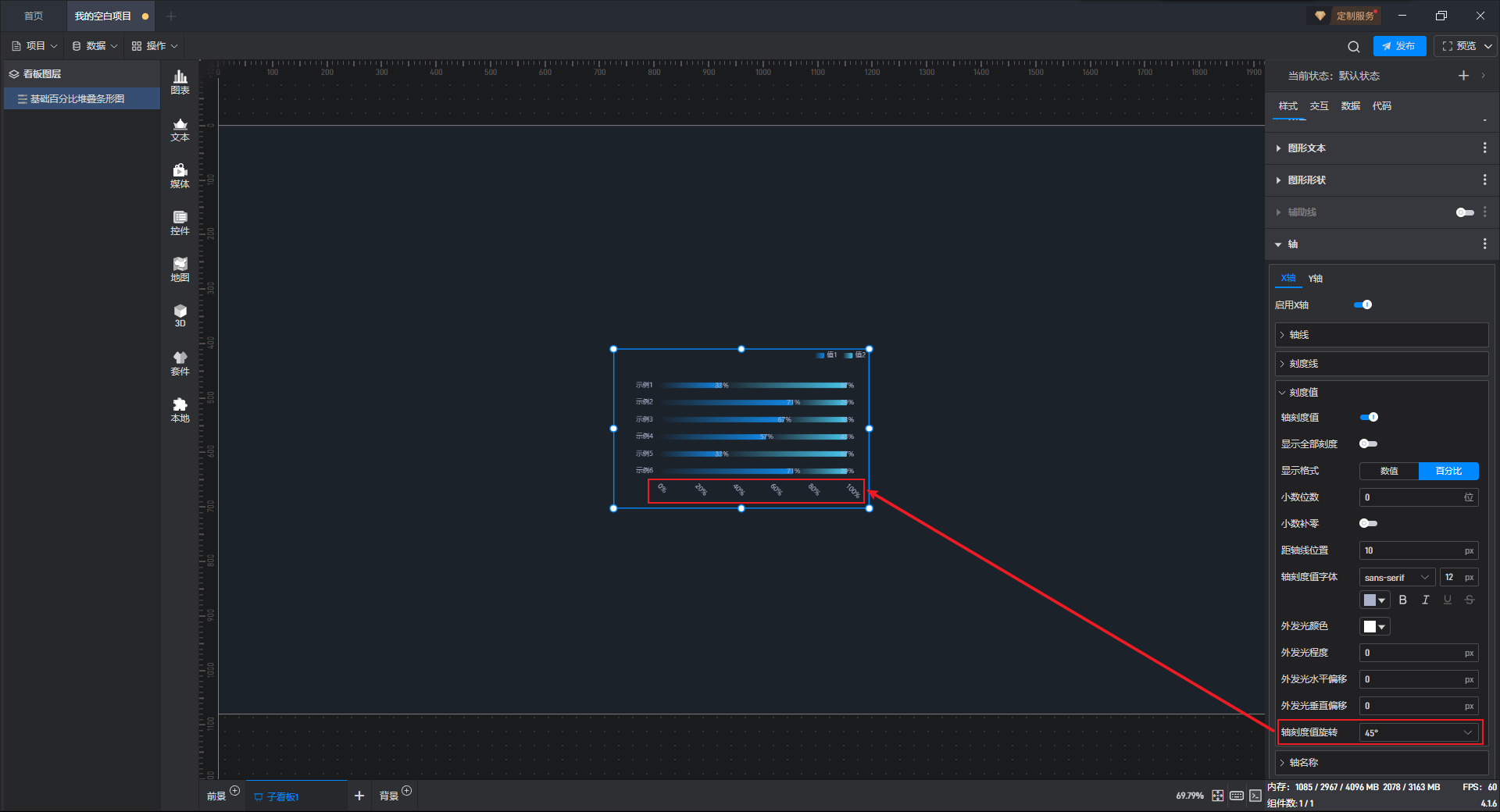
Task: Open the preview options dropdown arrow
Action: point(1488,46)
